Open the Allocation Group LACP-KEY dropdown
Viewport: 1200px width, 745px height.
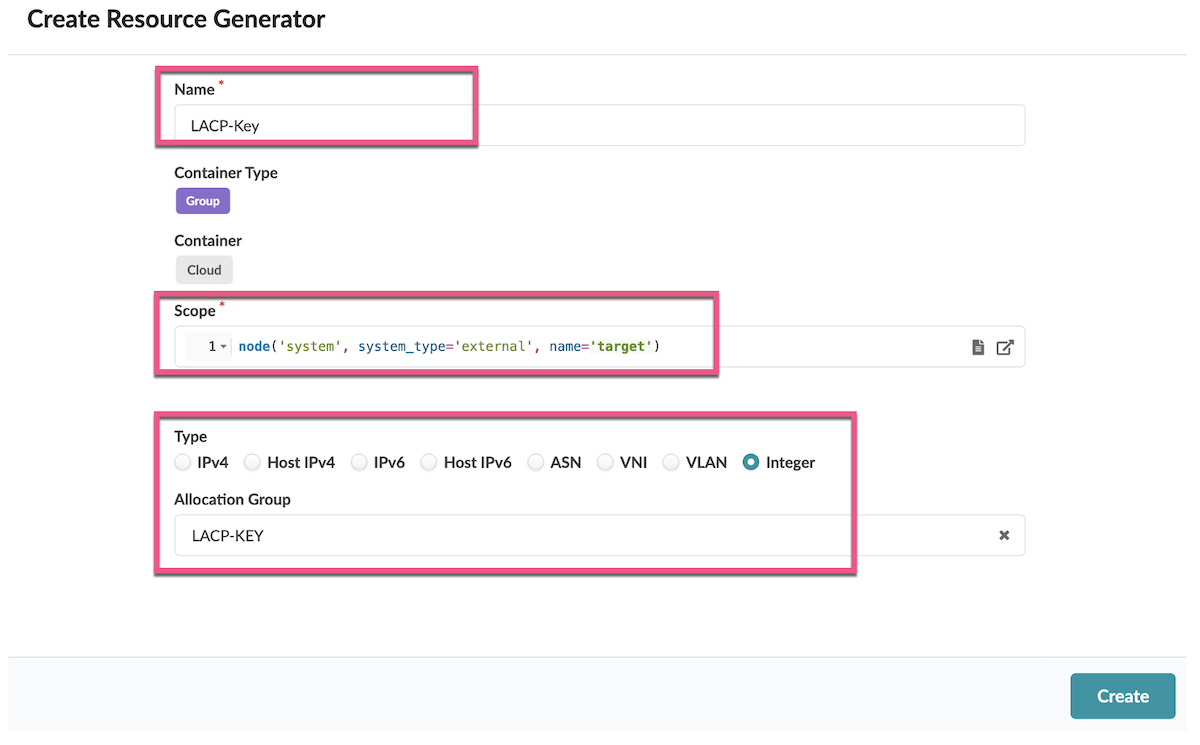(600, 535)
